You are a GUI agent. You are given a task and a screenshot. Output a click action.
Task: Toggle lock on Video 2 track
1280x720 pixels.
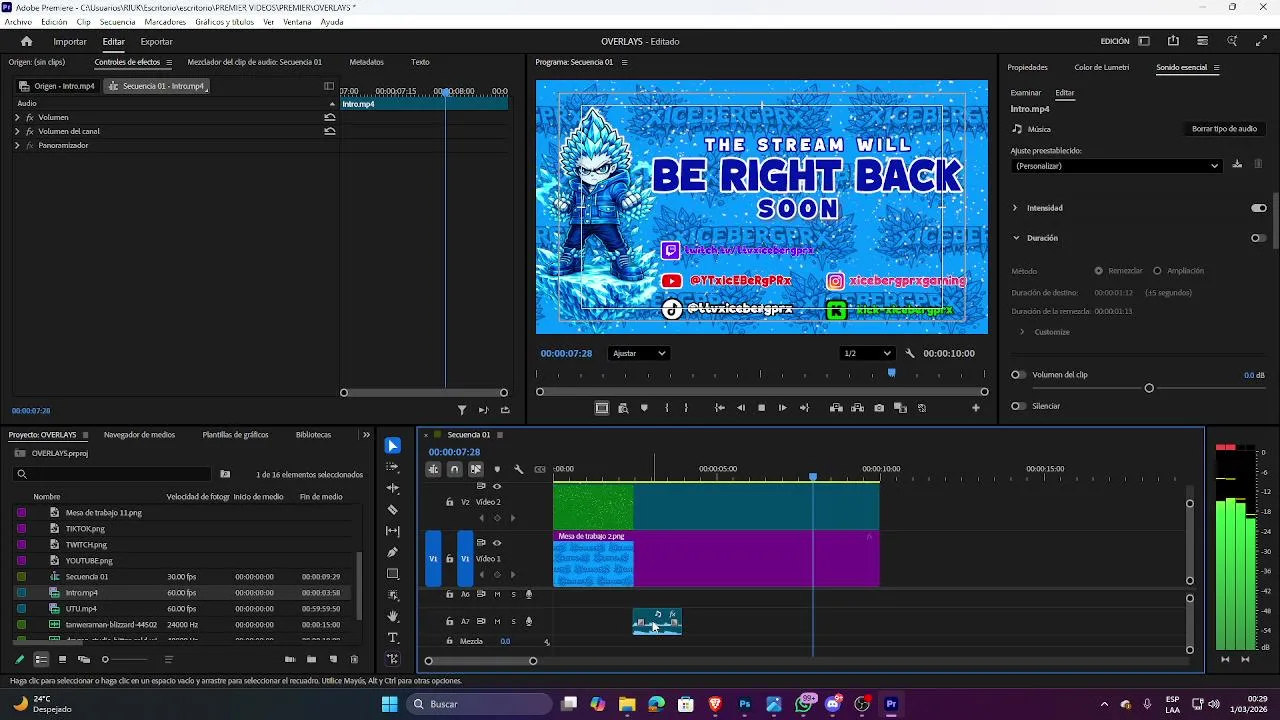[450, 502]
